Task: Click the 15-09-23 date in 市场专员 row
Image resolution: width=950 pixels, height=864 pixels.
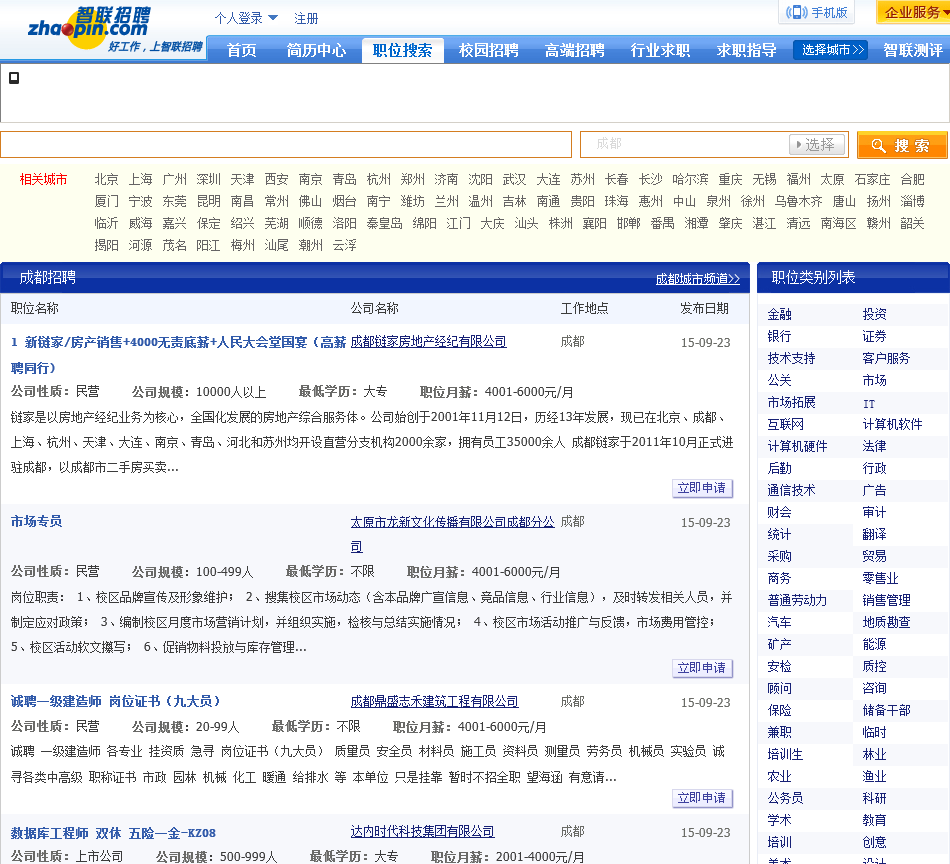Action: tap(705, 523)
